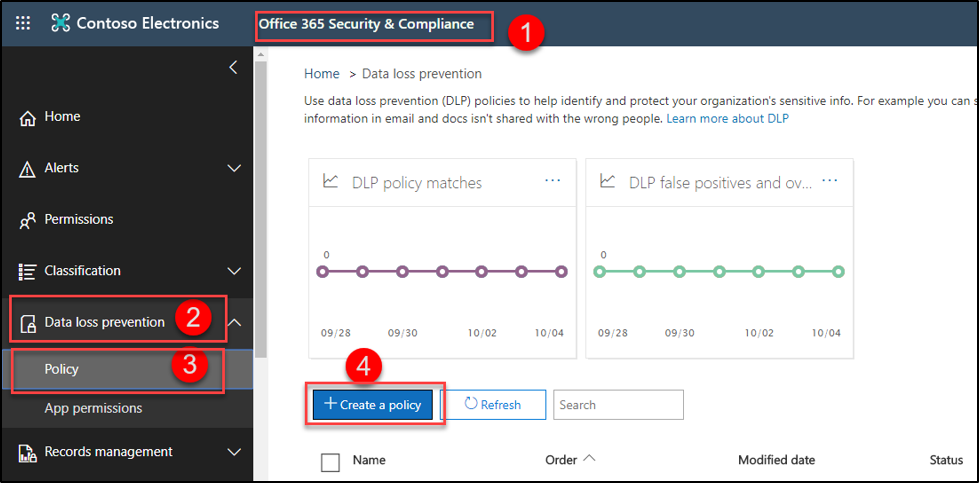
Task: Click into the Search input field
Action: 618,405
